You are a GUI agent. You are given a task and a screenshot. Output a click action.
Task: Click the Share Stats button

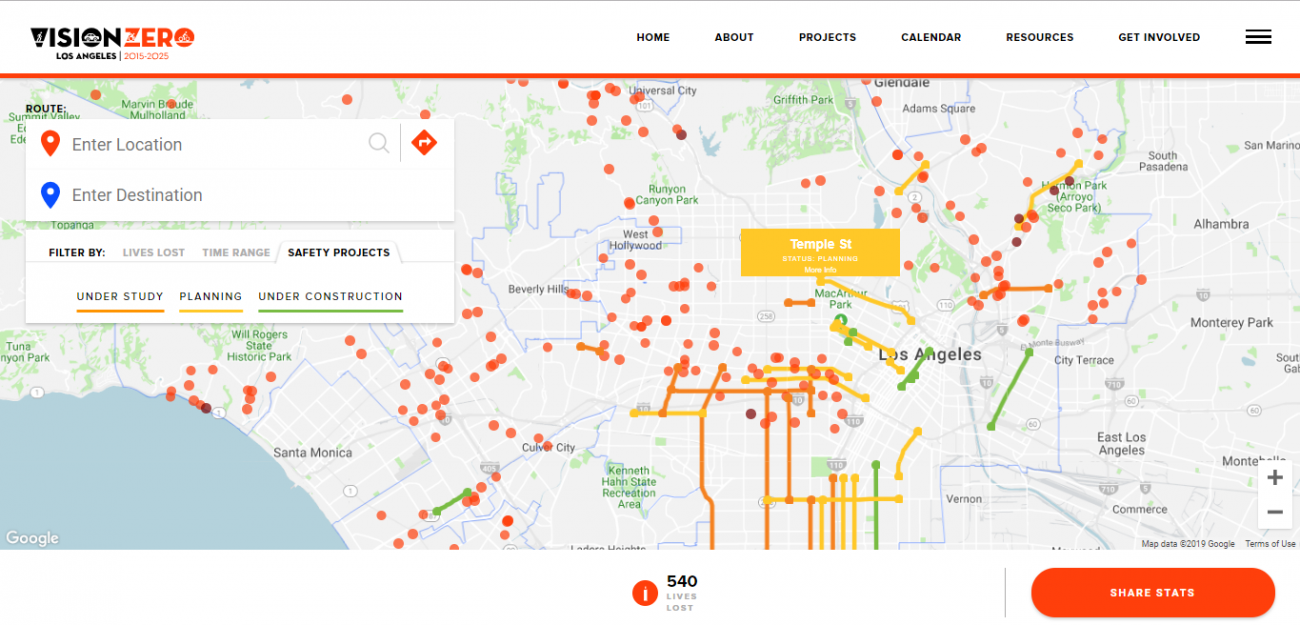[x=1153, y=593]
